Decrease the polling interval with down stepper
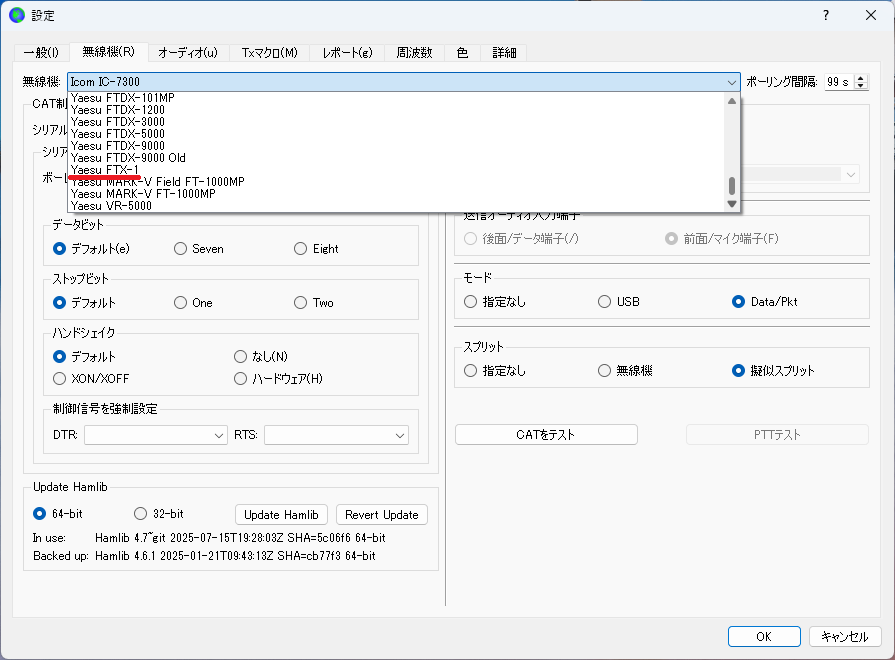Image resolution: width=895 pixels, height=660 pixels. point(861,86)
